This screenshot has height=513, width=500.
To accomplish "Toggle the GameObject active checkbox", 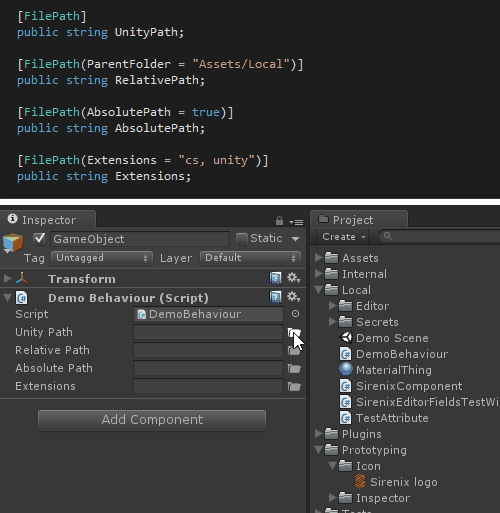I will [39, 239].
